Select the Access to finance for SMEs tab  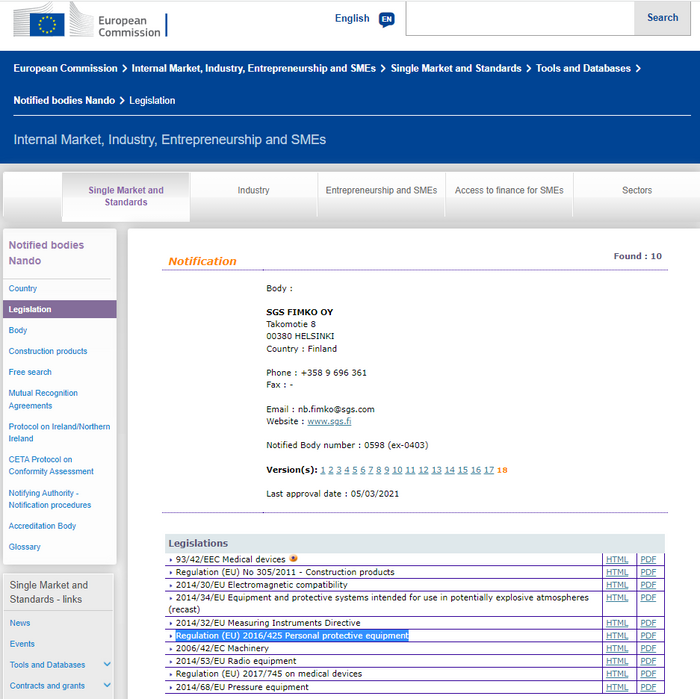tap(509, 190)
